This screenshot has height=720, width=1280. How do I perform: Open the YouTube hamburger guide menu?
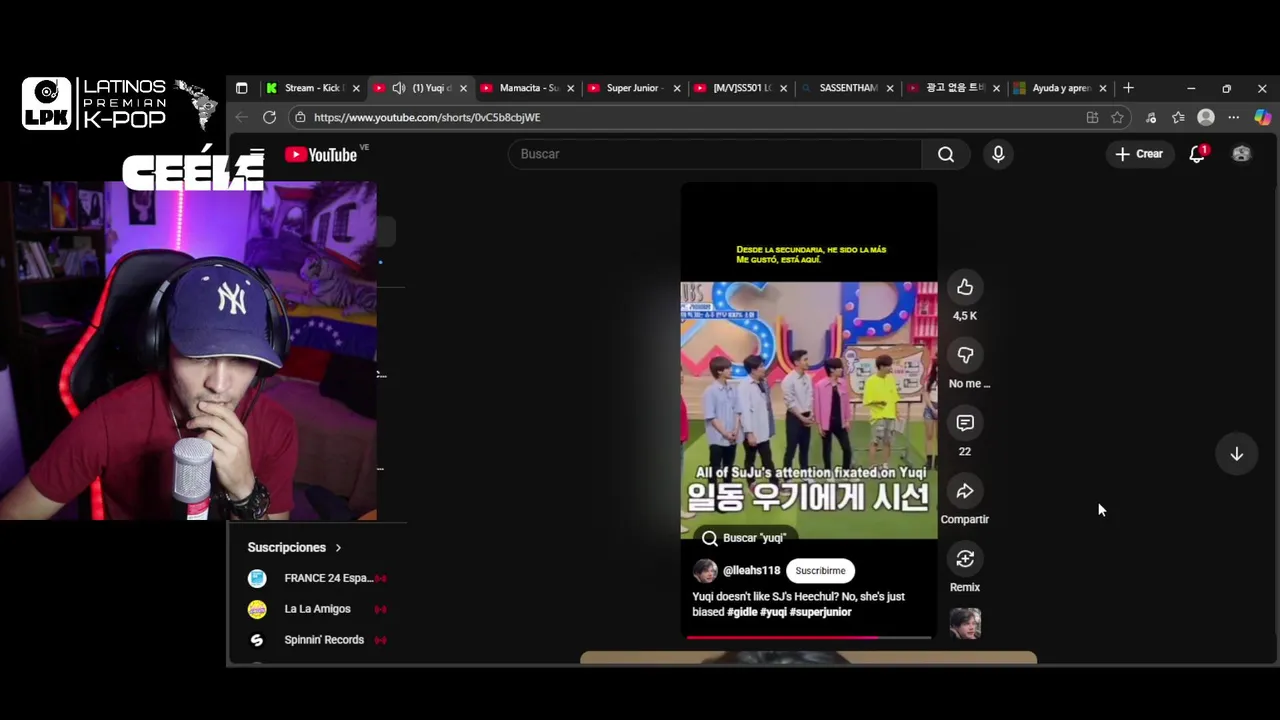257,154
